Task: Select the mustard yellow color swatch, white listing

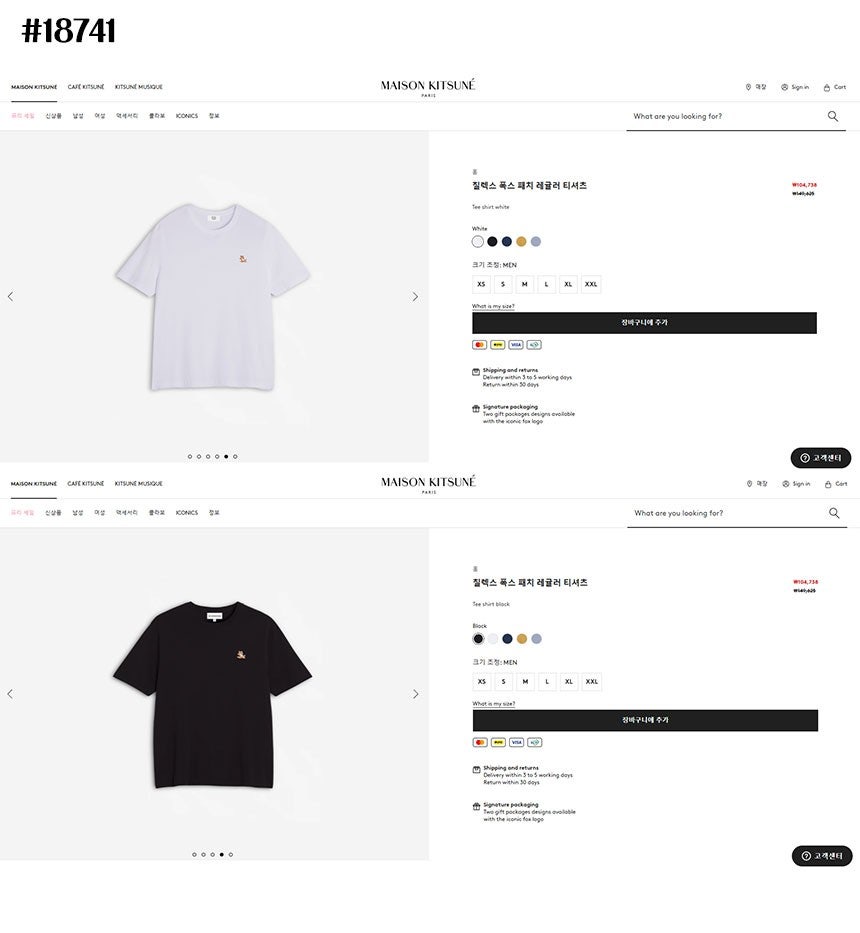Action: [x=521, y=242]
